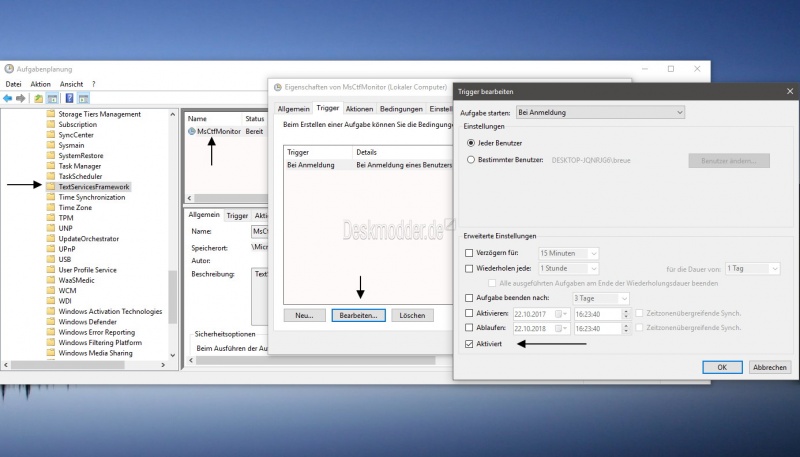Open the User Profile Service folder
The height and width of the screenshot is (457, 800).
(87, 269)
